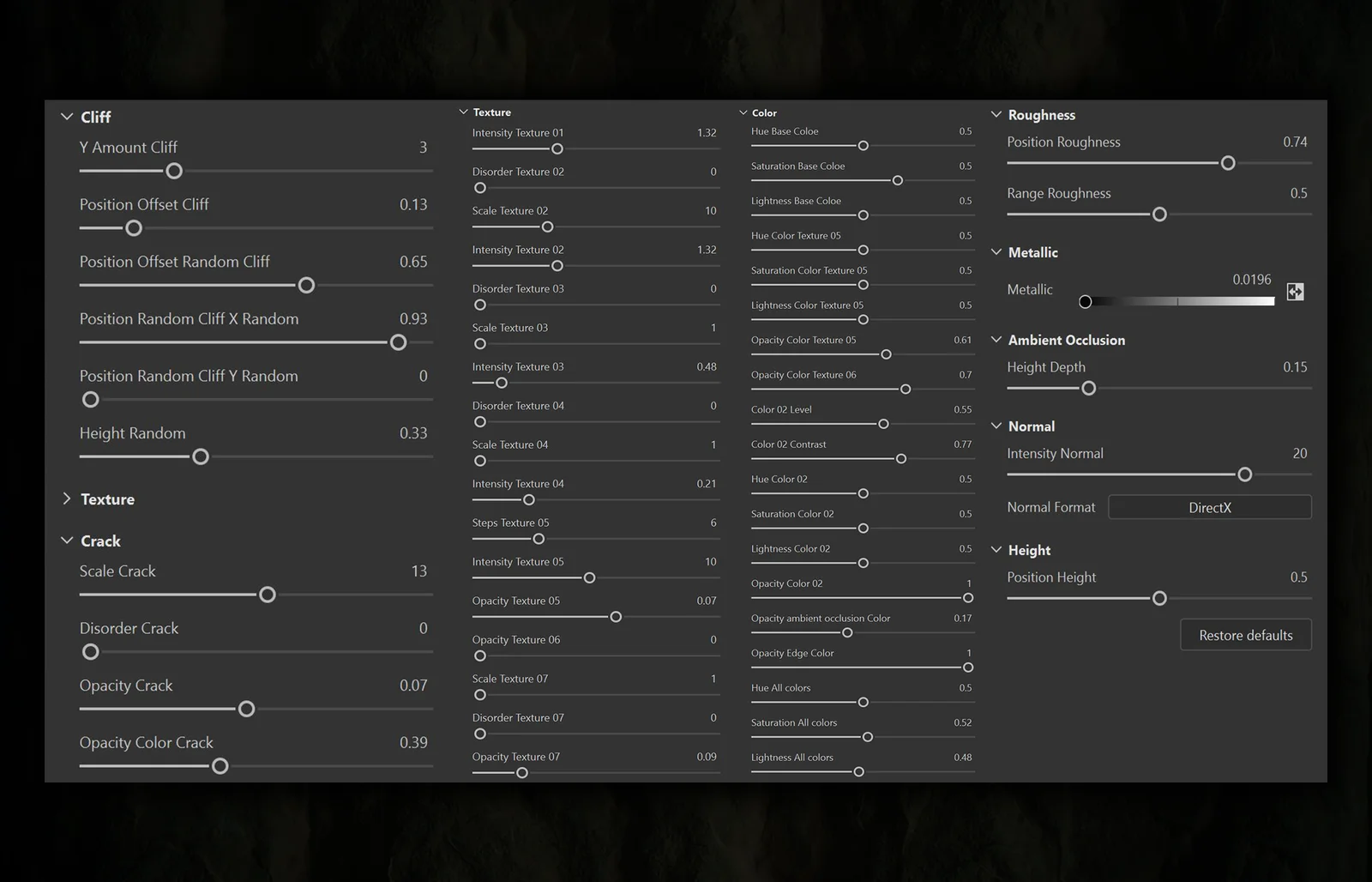Click the Opacity Crack slider handle
1372x882 pixels.
click(x=246, y=709)
